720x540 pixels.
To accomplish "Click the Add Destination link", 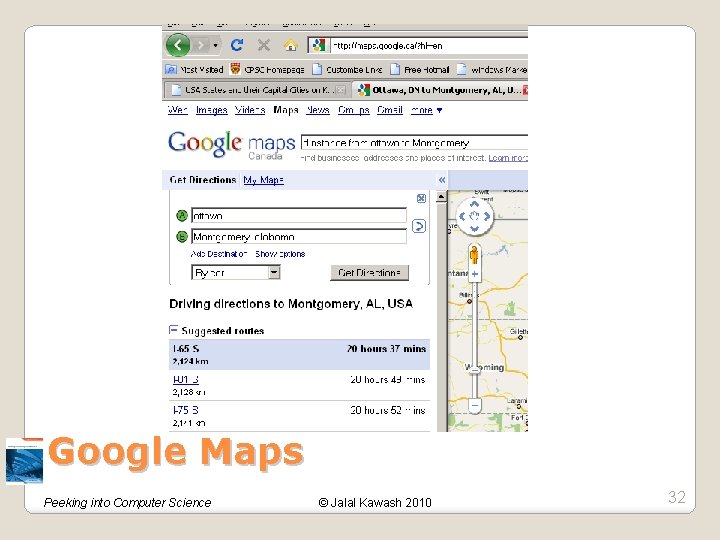I will point(219,254).
